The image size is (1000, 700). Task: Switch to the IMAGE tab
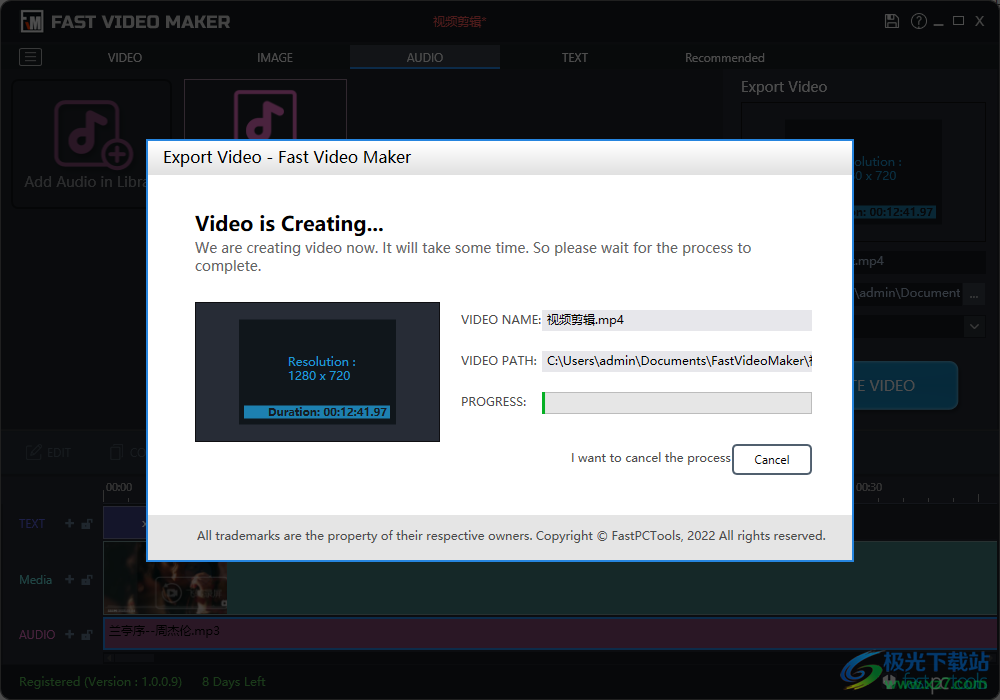pos(275,57)
